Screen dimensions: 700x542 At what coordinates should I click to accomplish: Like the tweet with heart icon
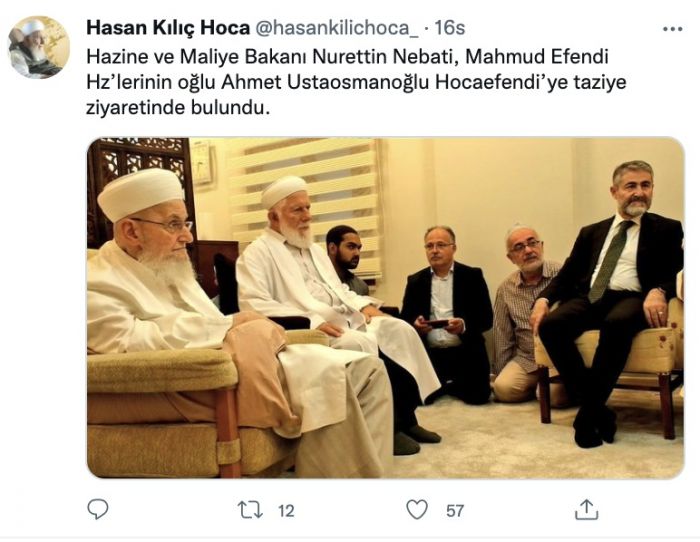[417, 510]
